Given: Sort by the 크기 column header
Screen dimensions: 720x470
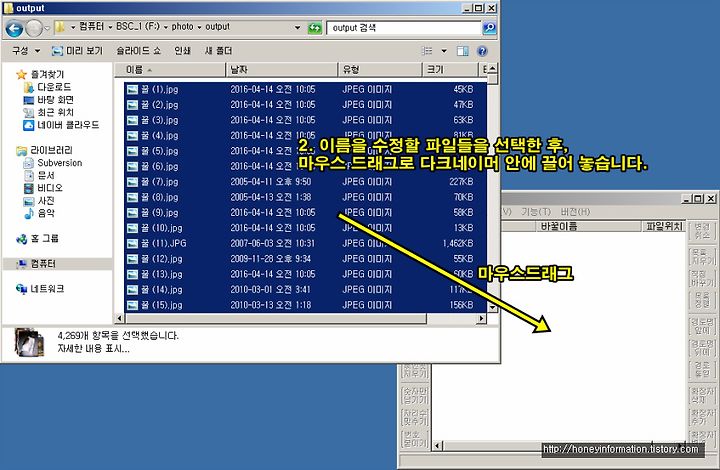Looking at the screenshot, I should [x=449, y=70].
